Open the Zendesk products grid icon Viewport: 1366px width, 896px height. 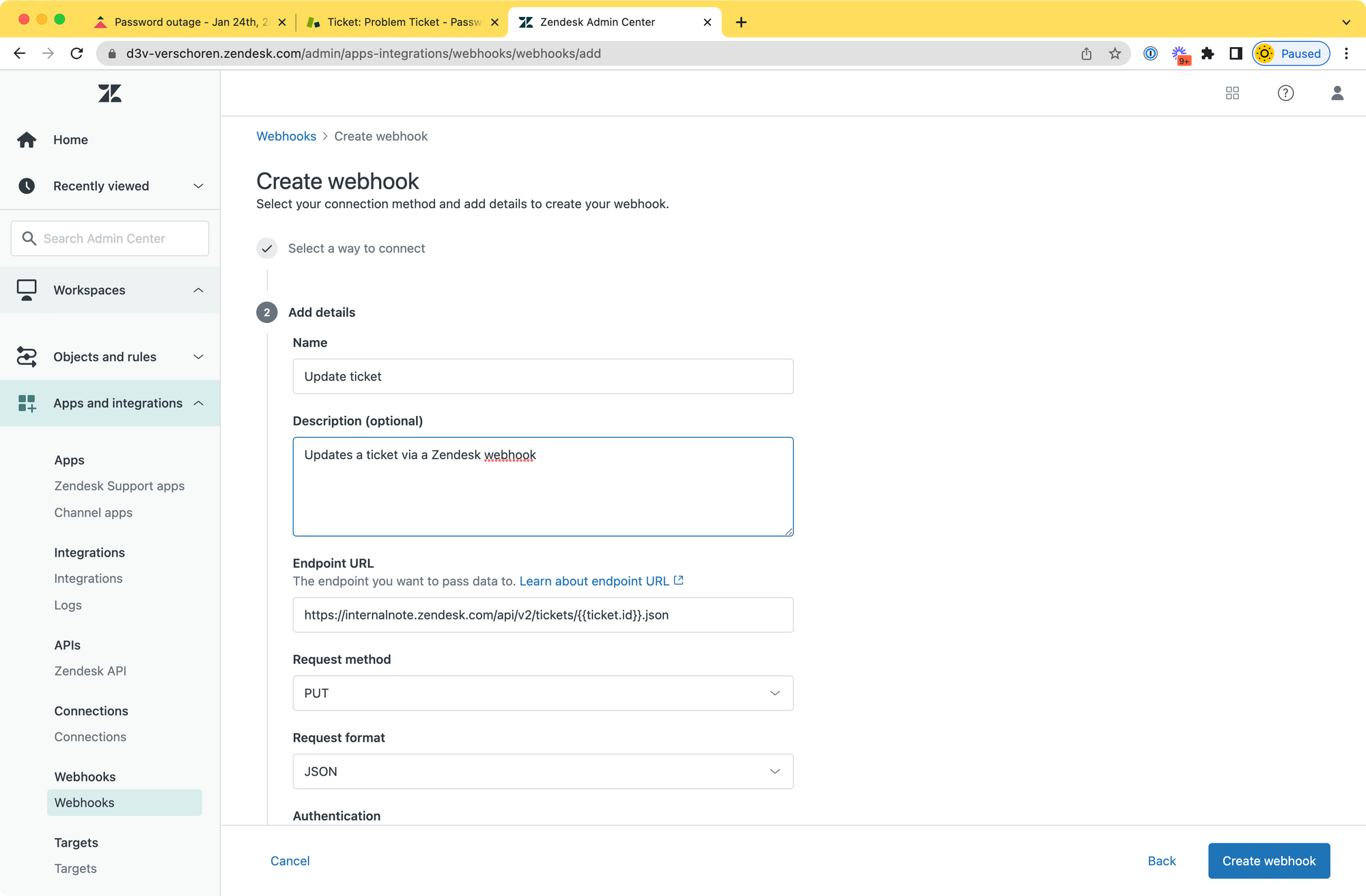(1232, 94)
